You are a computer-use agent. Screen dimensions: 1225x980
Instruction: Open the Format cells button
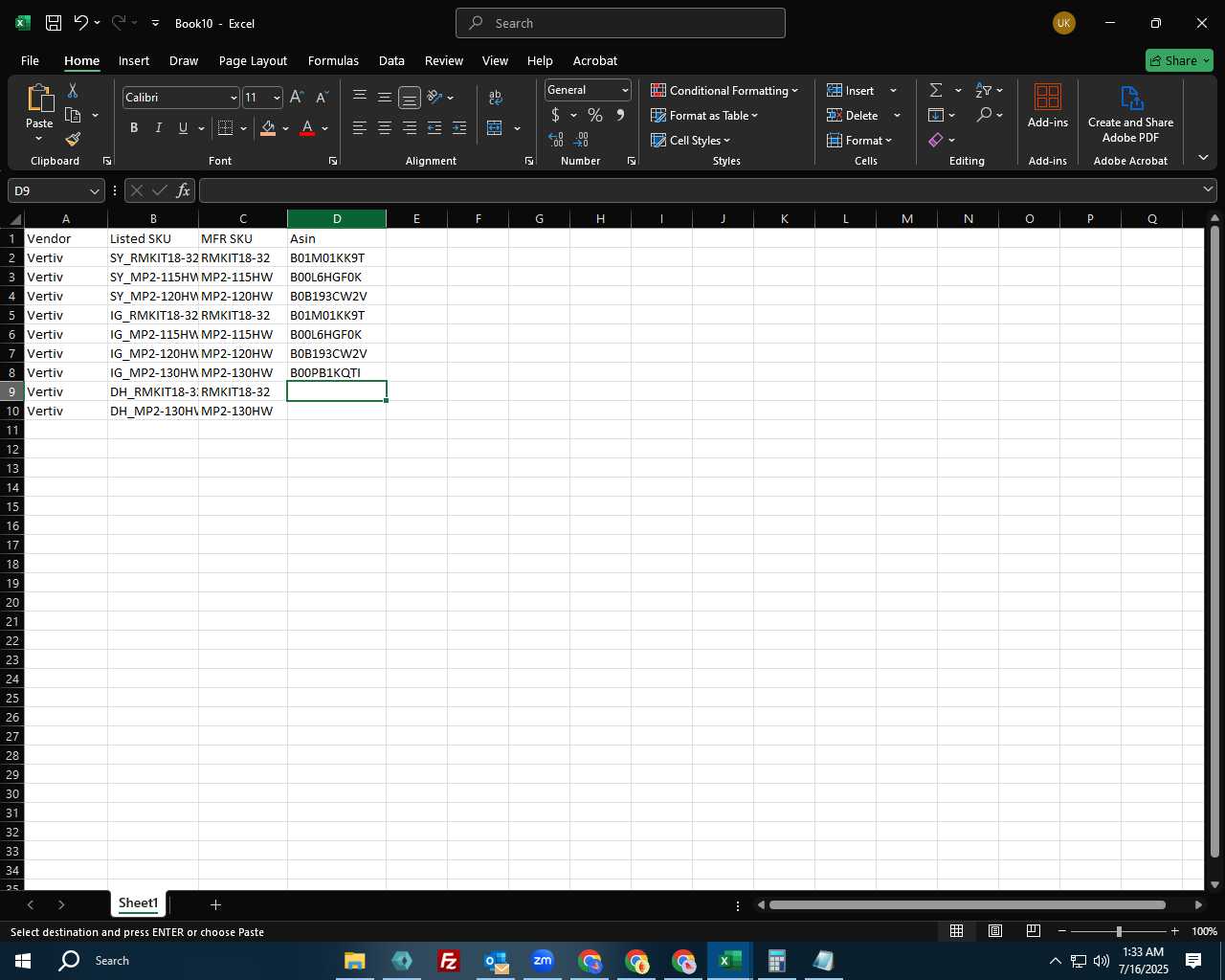pos(859,140)
